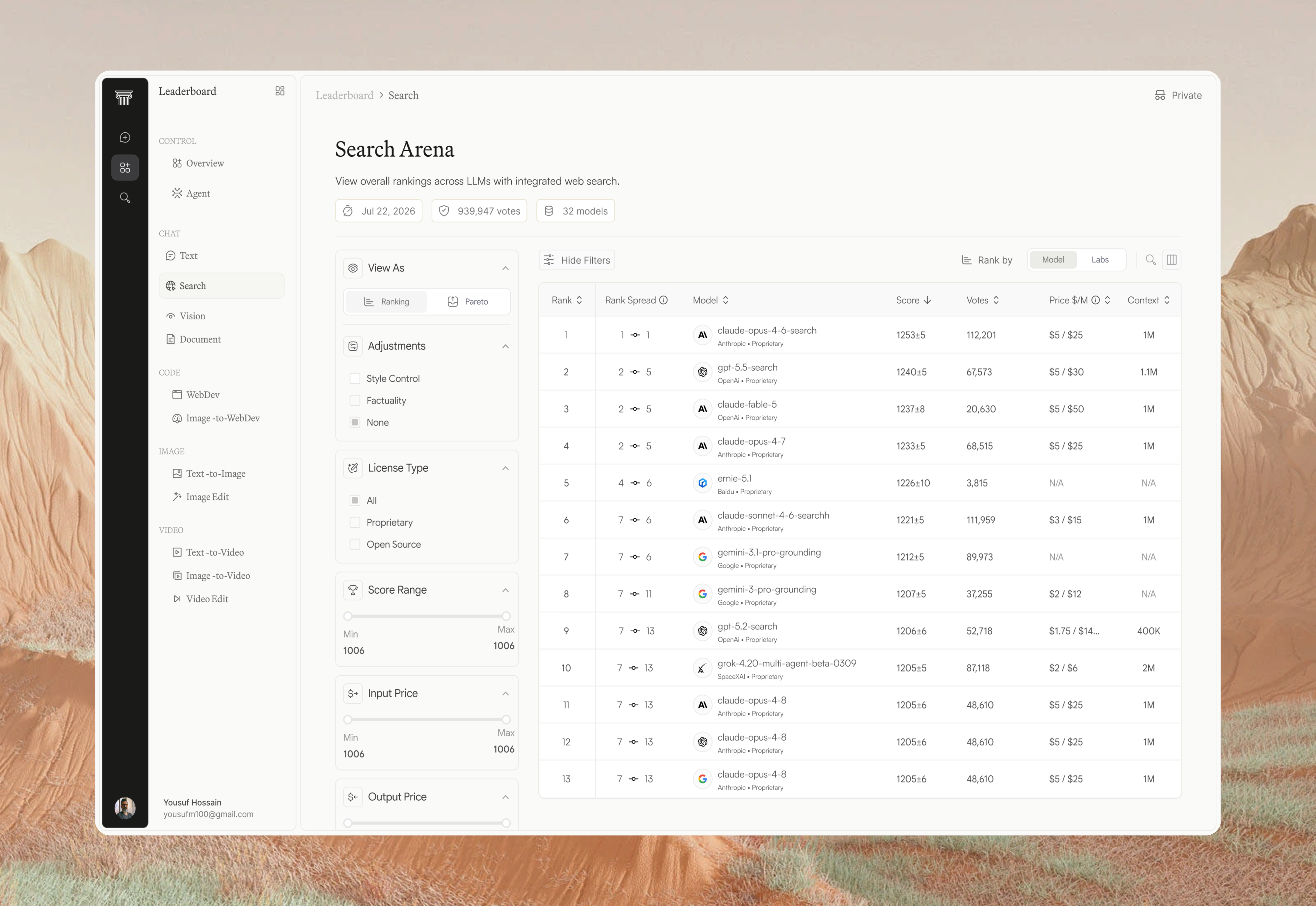
Task: Click the 32 models badge
Action: click(x=575, y=211)
